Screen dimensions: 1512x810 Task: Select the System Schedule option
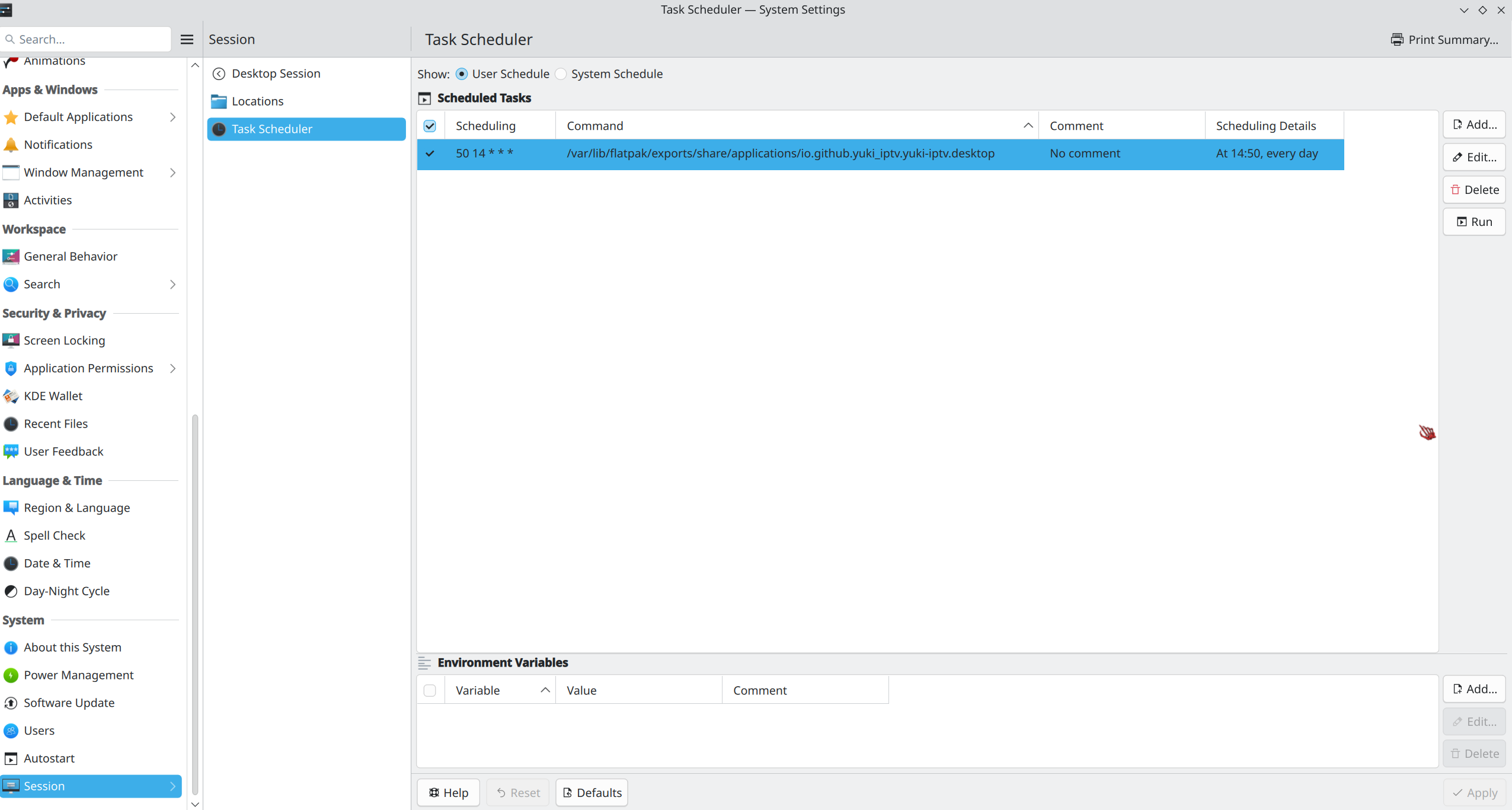pos(560,74)
